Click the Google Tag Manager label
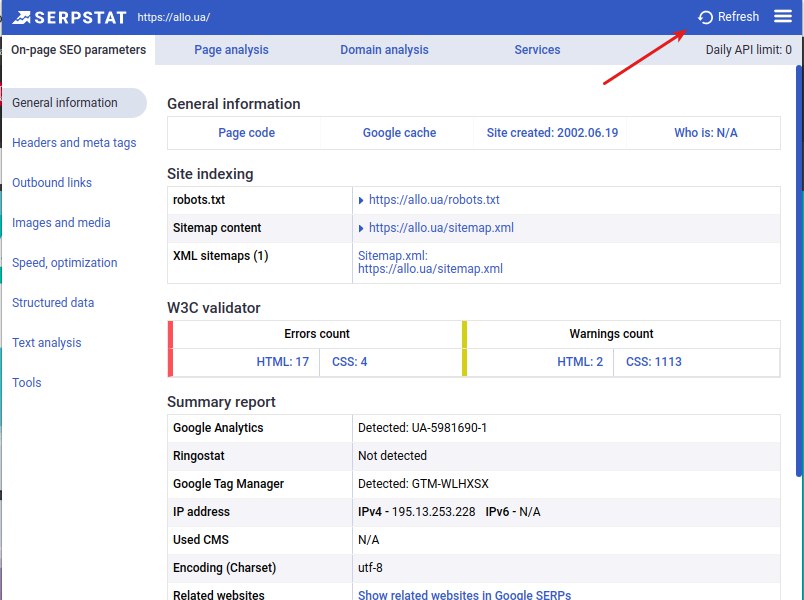This screenshot has height=600, width=804. pos(228,484)
